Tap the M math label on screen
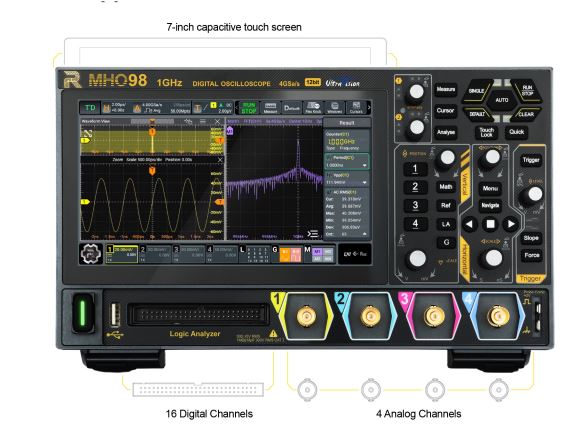 pyautogui.click(x=307, y=249)
